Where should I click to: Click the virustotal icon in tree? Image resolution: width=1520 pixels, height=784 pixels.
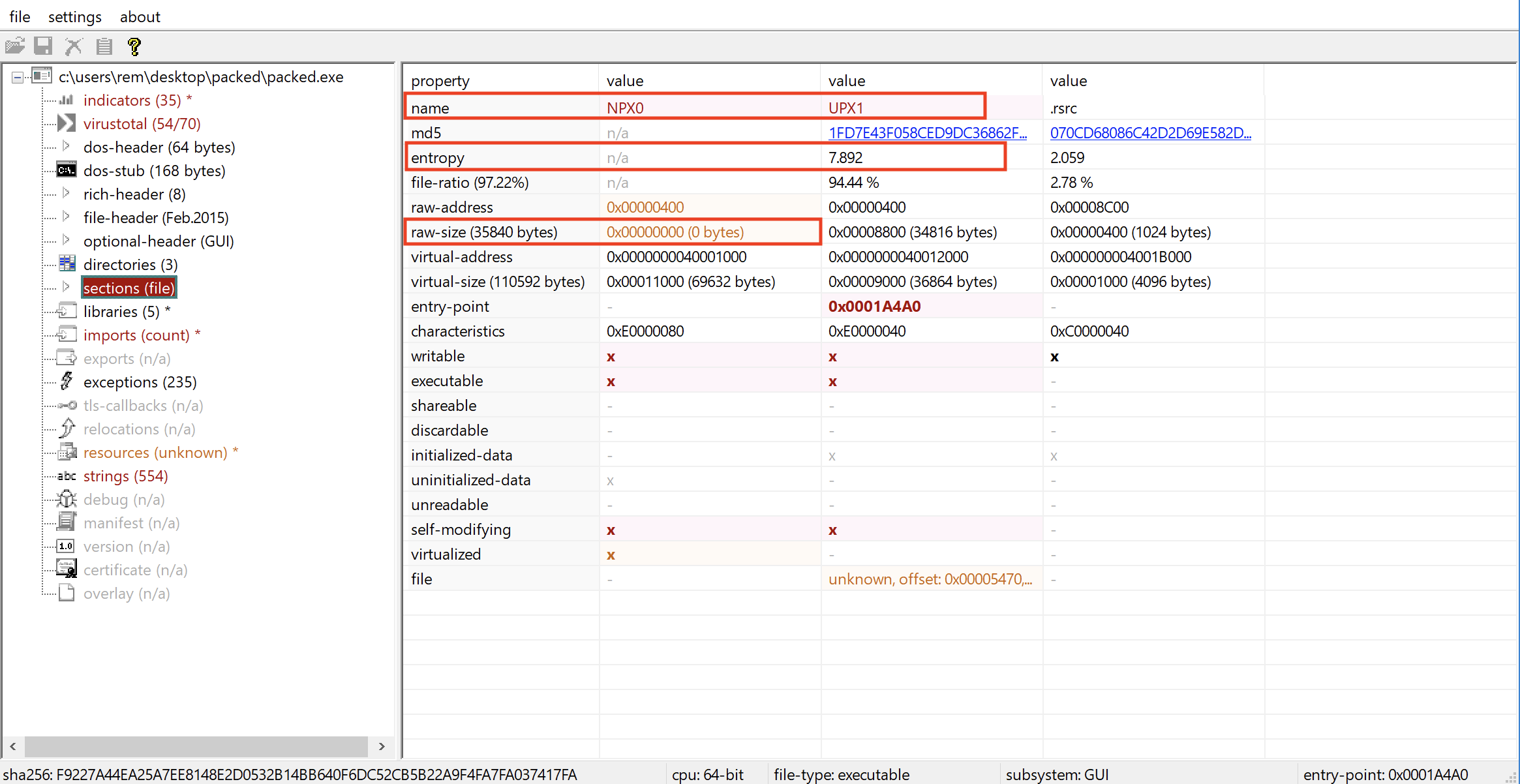[x=67, y=123]
